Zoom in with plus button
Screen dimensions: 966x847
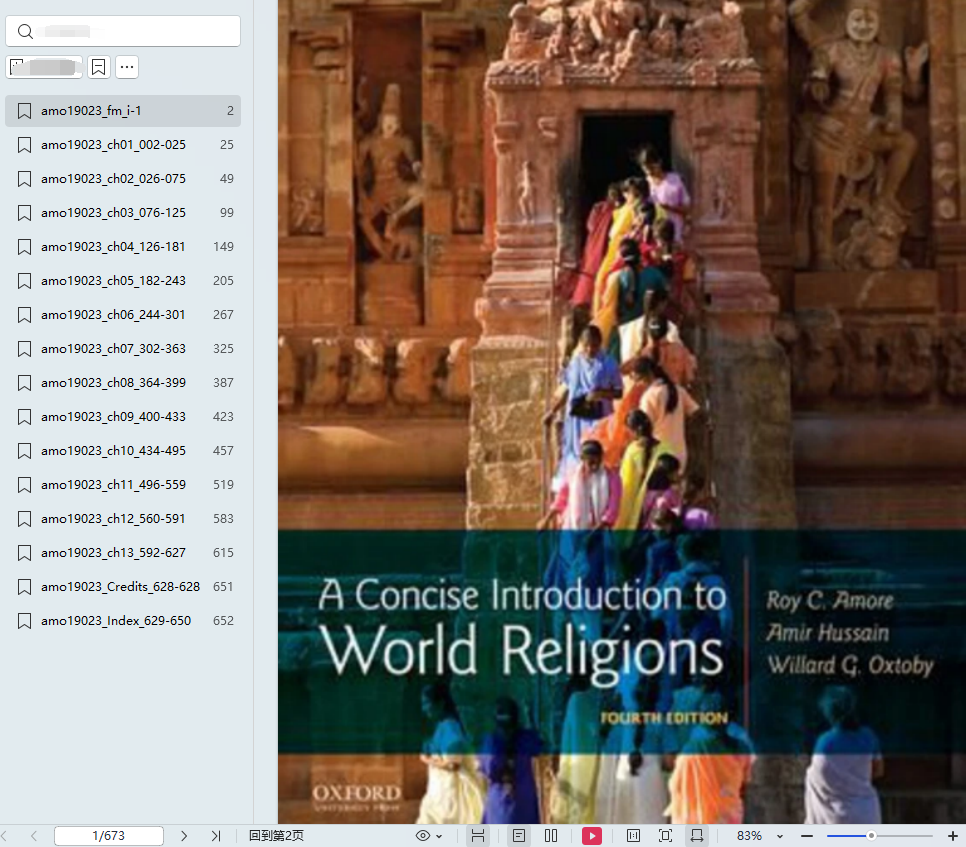pos(952,836)
